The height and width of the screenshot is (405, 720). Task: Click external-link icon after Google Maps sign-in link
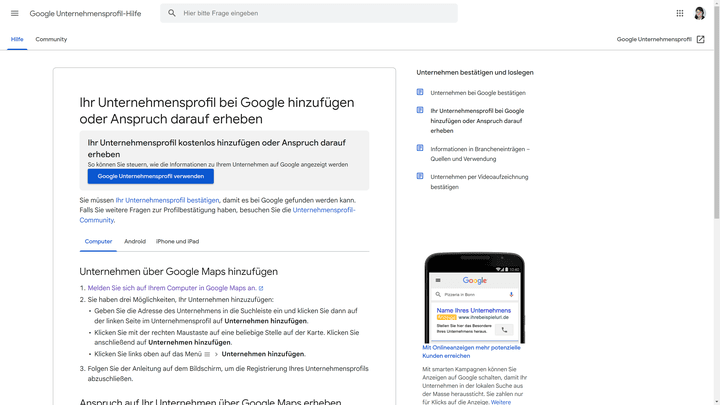[261, 288]
